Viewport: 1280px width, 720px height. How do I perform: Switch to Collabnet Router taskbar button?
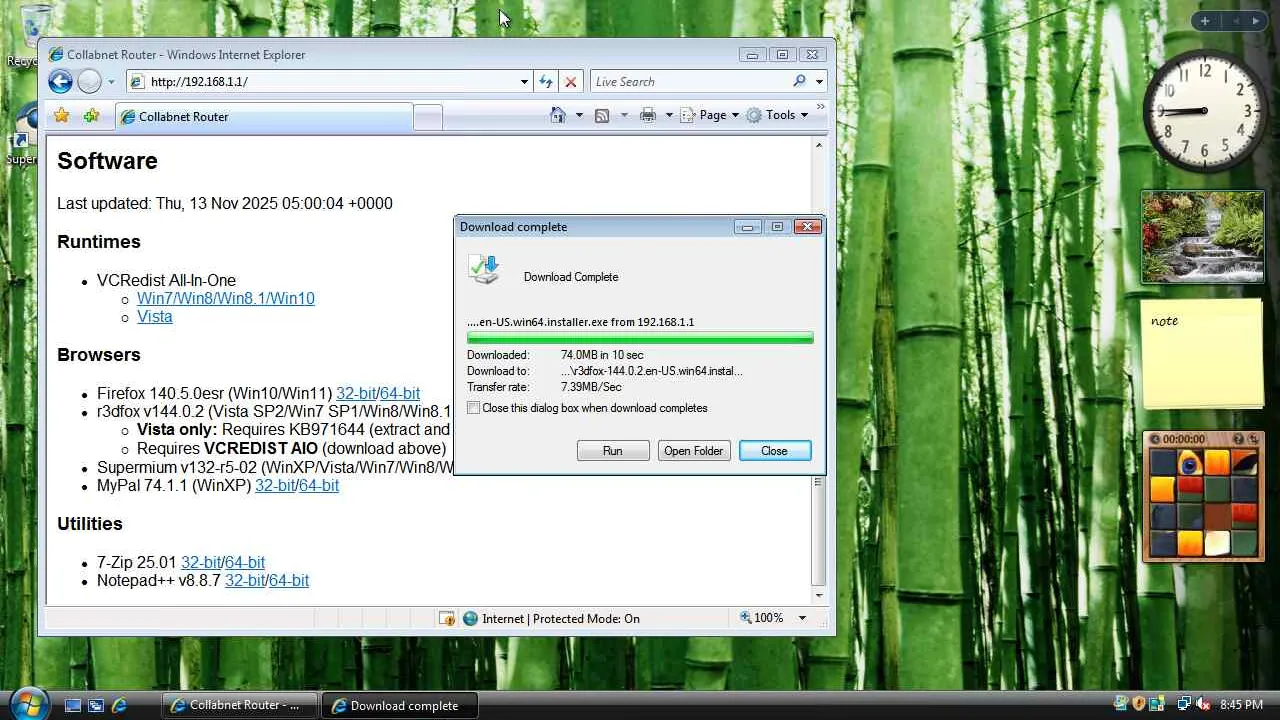point(240,705)
